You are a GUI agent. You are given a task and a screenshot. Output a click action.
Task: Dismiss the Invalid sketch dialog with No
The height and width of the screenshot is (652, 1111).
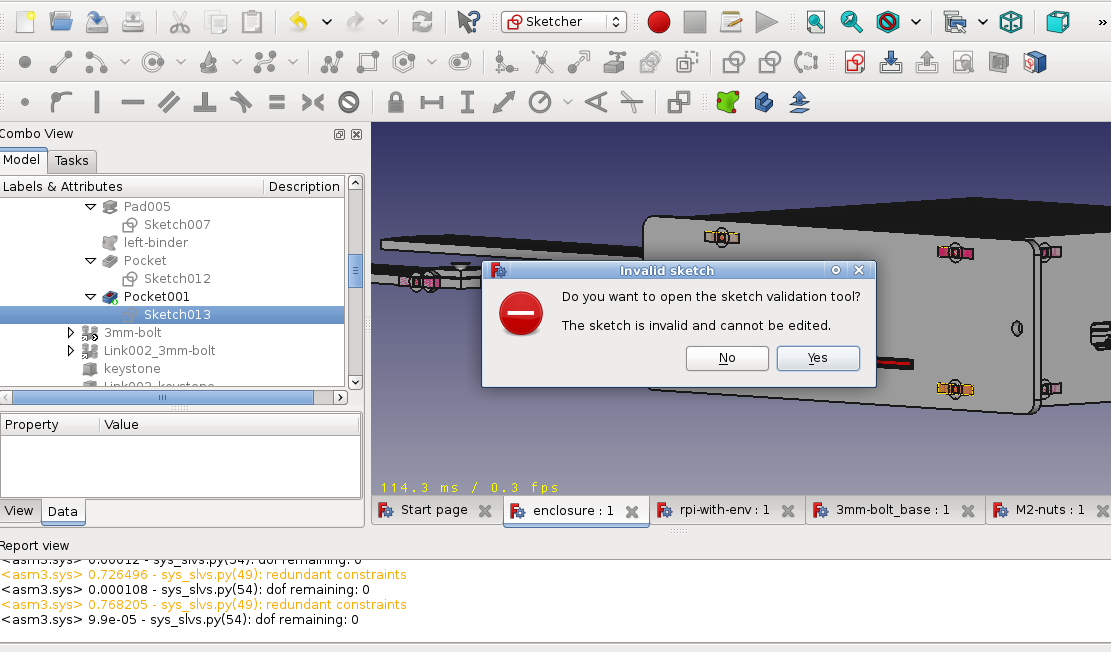[727, 358]
